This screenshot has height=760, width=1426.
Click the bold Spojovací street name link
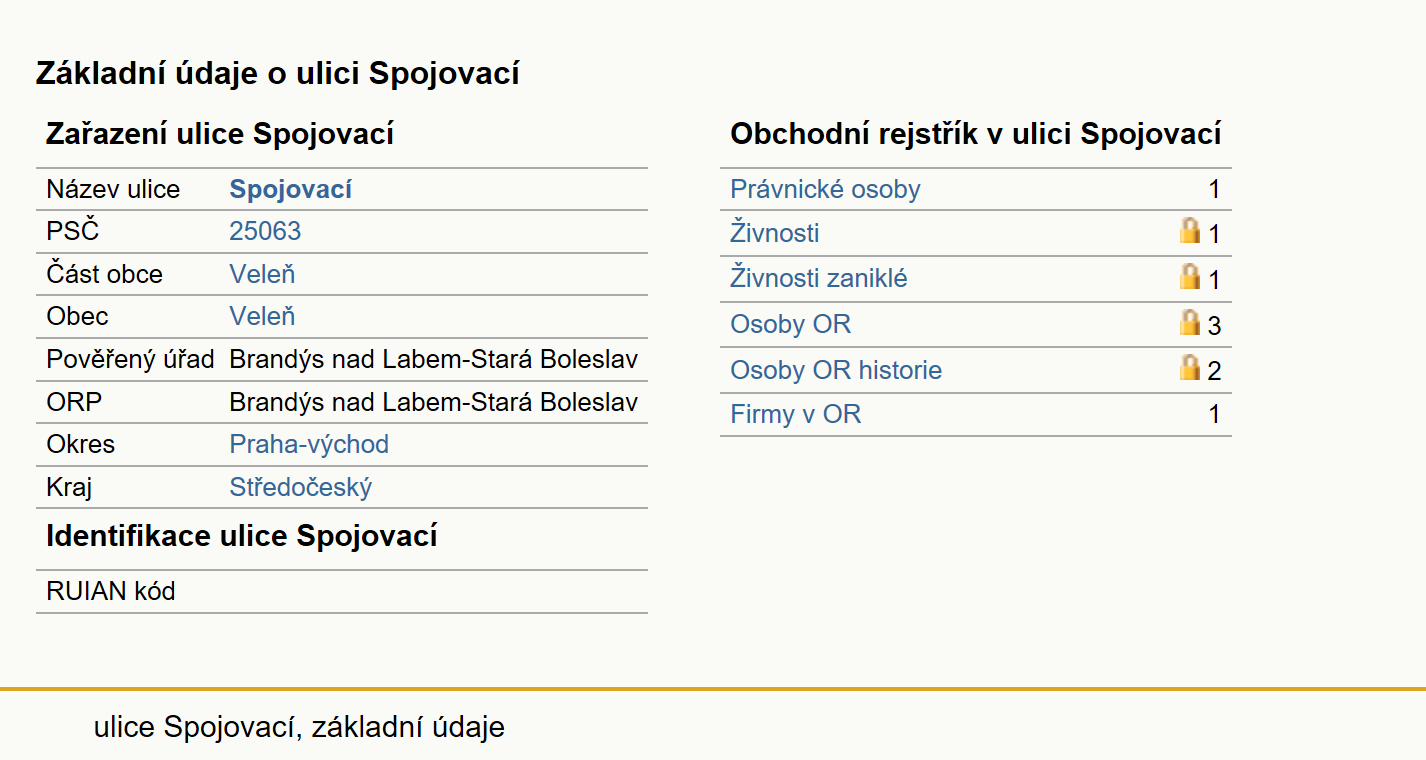click(291, 189)
